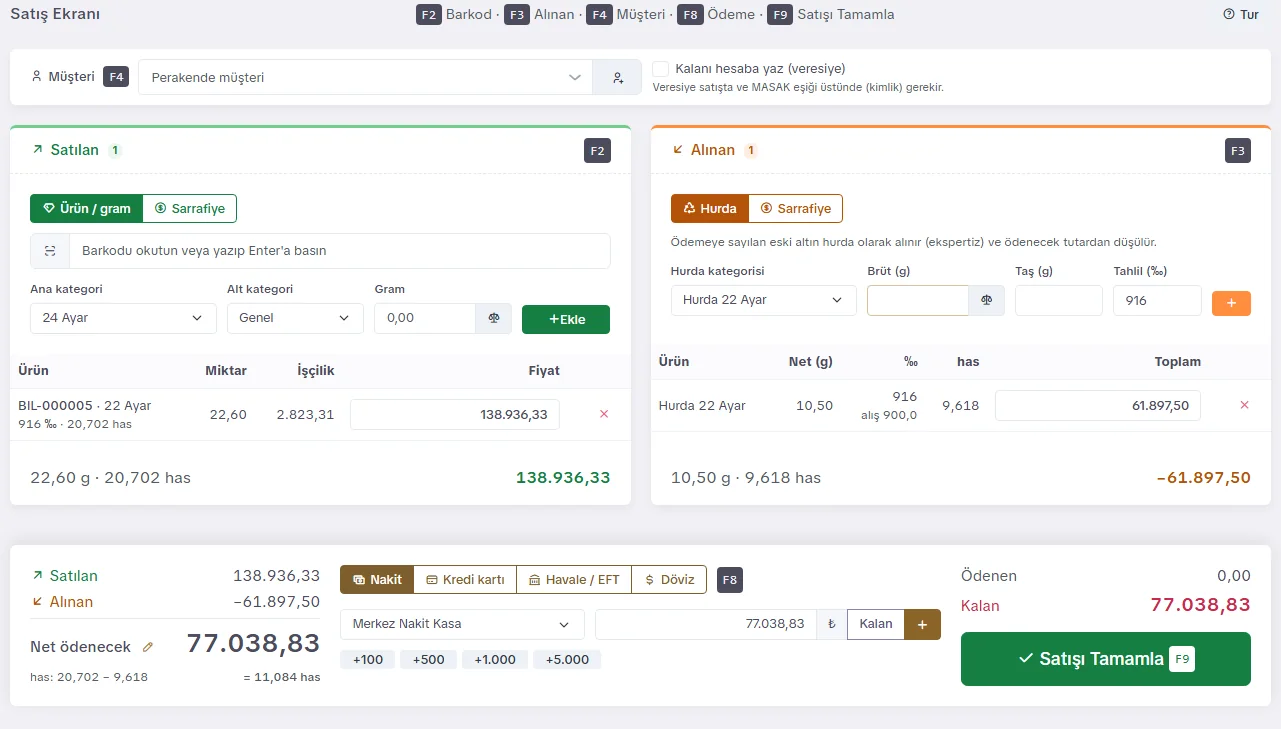Add +100 quick amount

367,660
